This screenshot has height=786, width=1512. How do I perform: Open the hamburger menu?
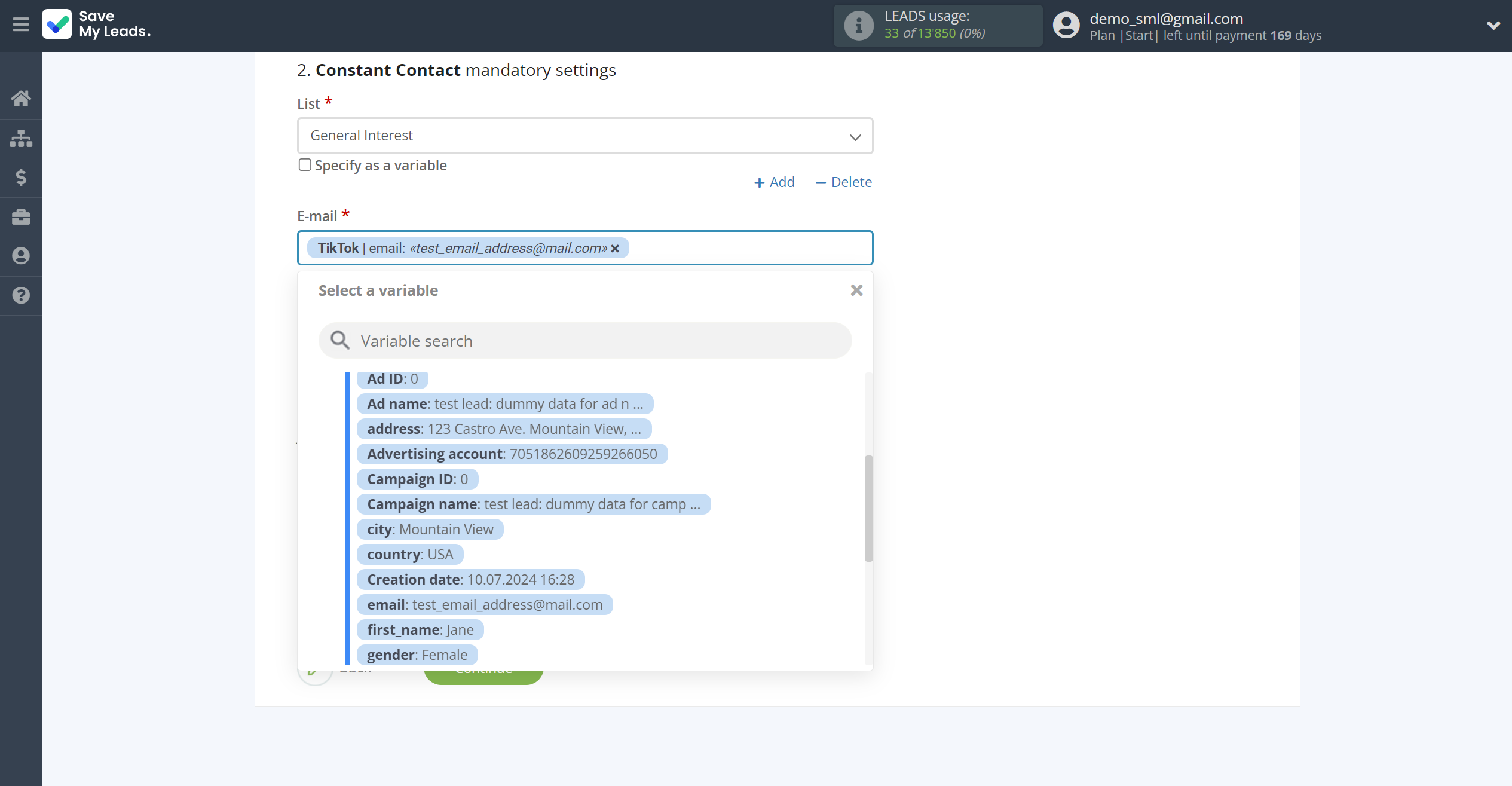[21, 25]
